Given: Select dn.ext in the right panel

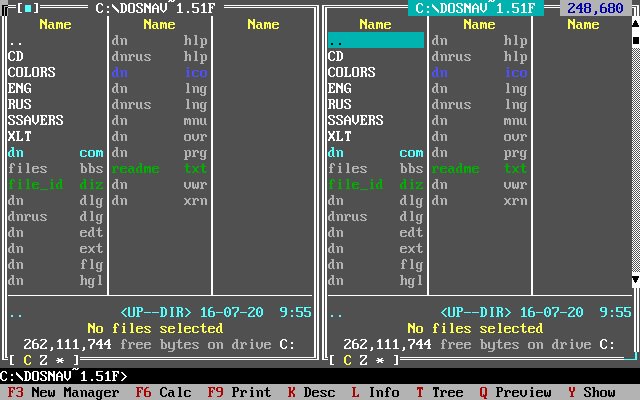Looking at the screenshot, I should point(376,248).
